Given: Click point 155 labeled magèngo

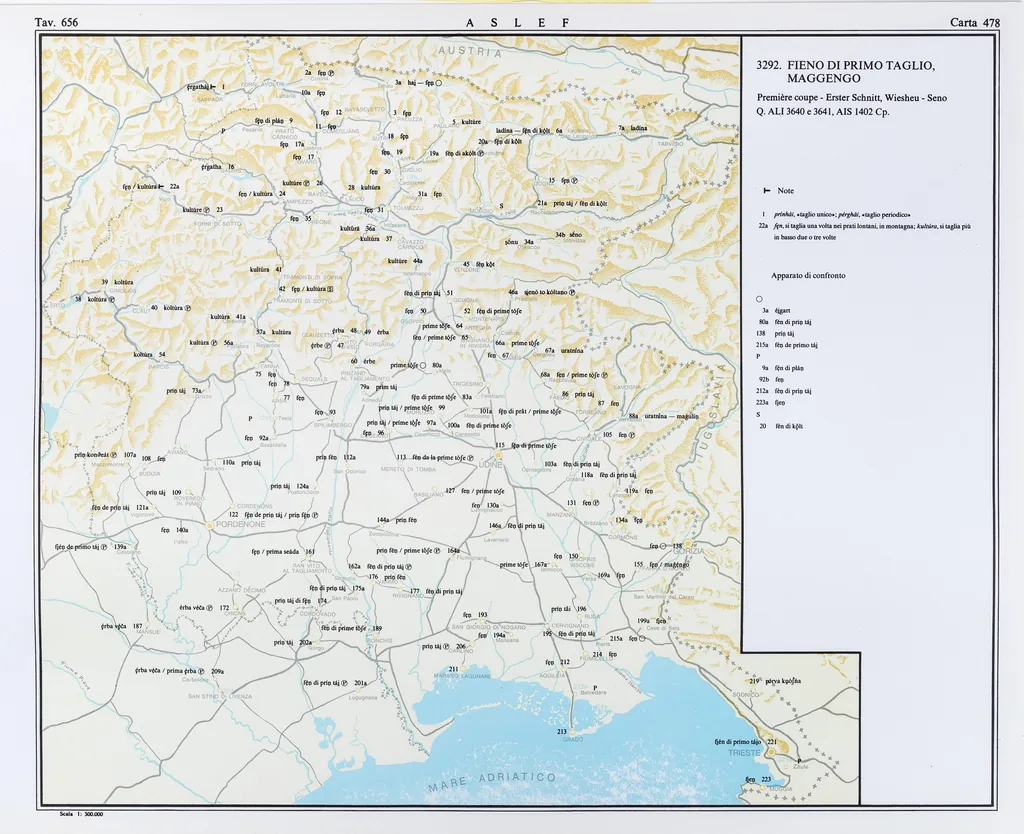Looking at the screenshot, I should pyautogui.click(x=661, y=564).
